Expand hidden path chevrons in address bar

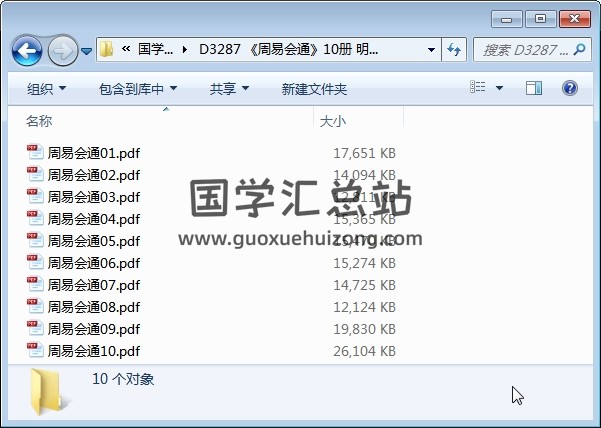[x=126, y=49]
